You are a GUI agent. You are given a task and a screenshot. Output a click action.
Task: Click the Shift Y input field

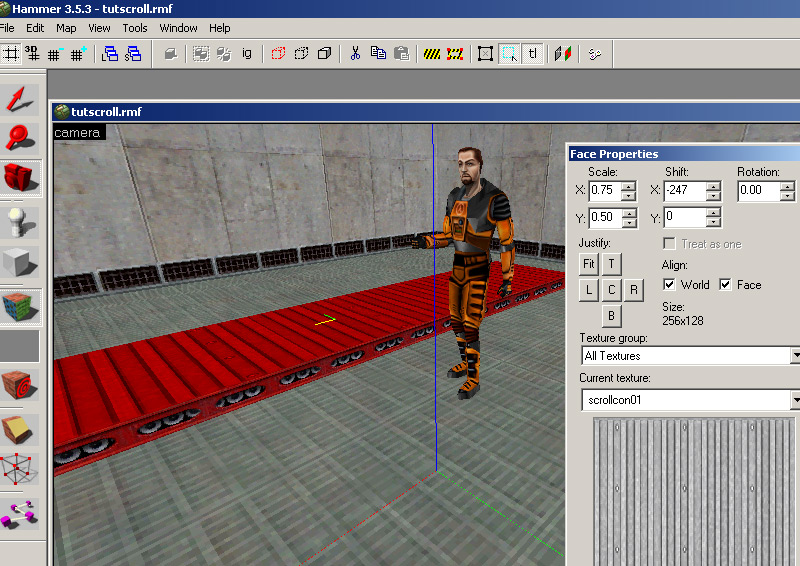pos(685,217)
